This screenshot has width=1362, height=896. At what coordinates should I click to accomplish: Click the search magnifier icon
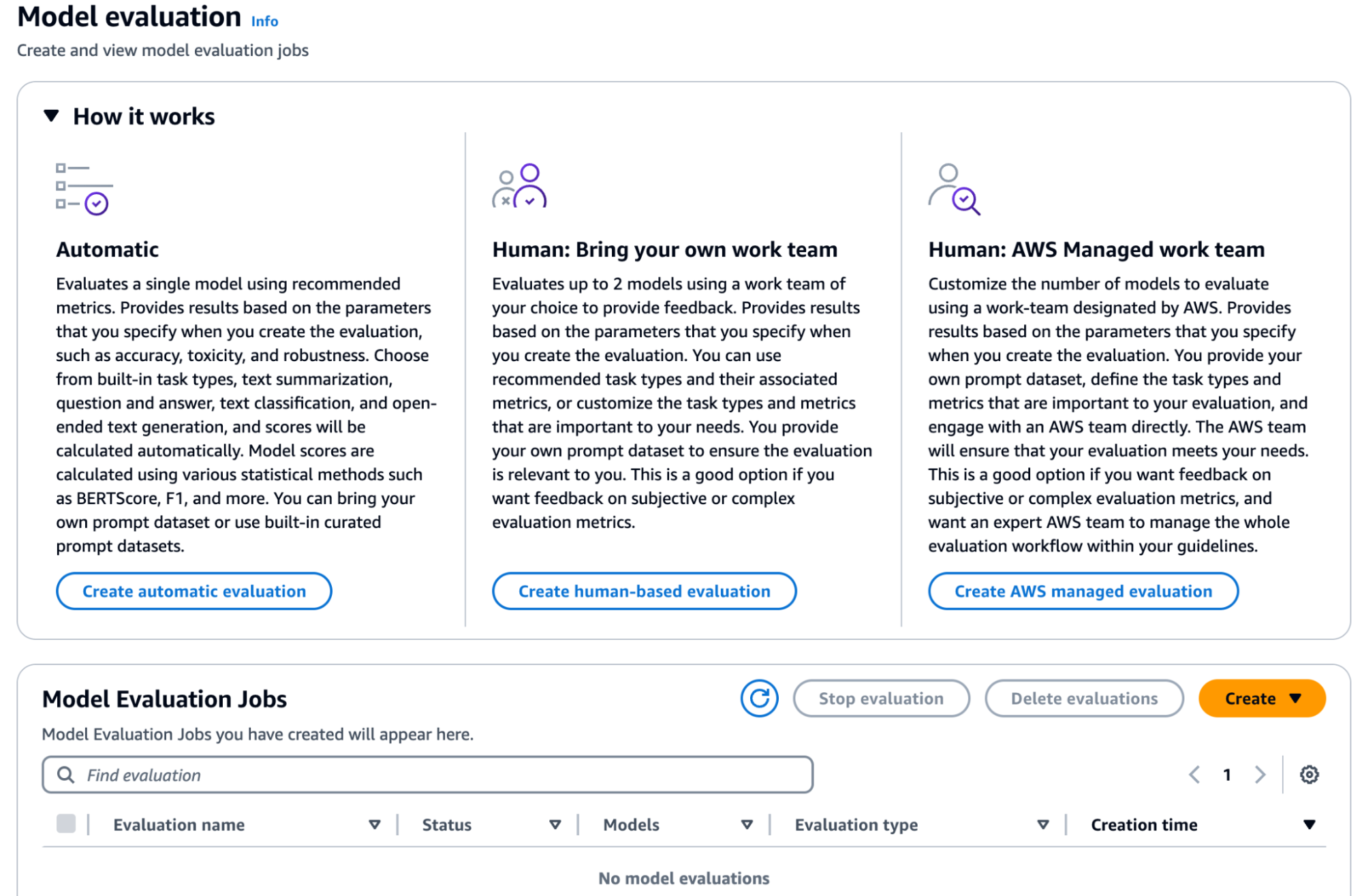click(x=65, y=775)
